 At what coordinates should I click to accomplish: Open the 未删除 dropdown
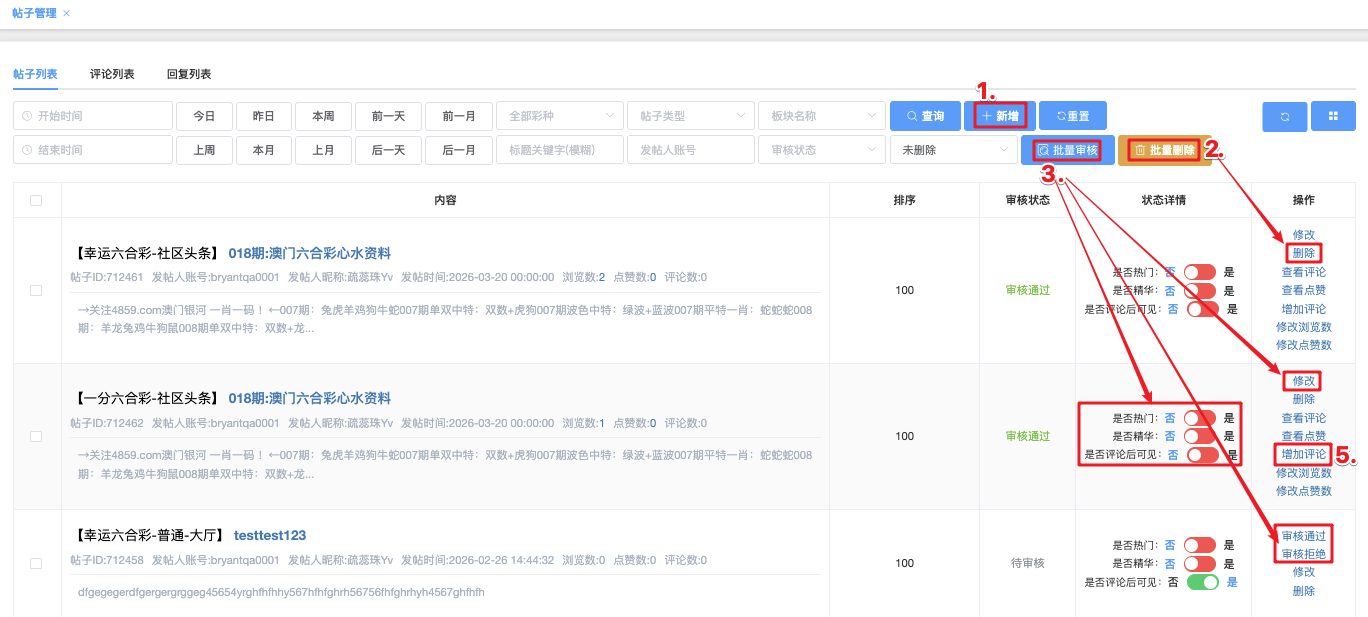952,150
